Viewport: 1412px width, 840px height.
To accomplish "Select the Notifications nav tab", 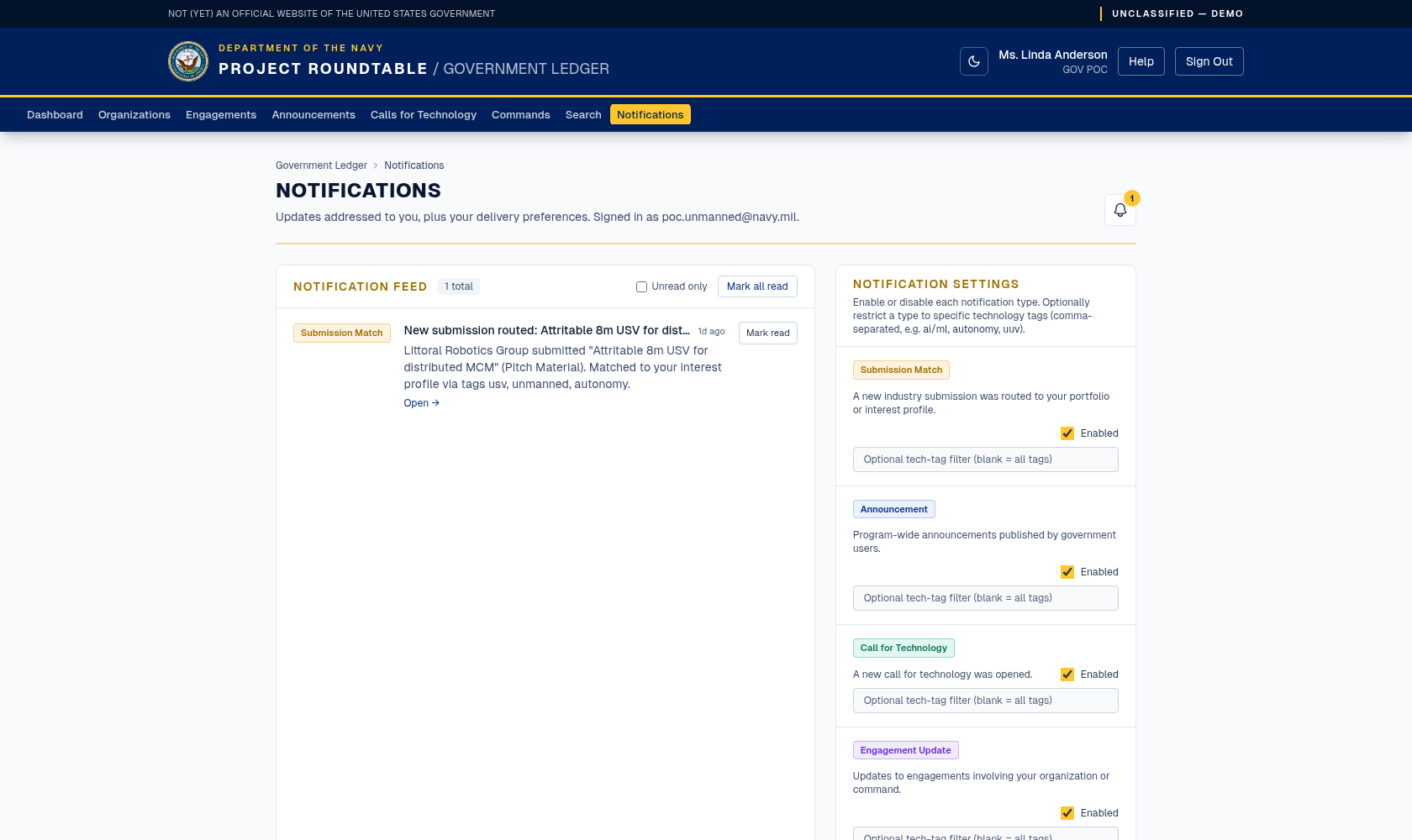I will tap(651, 115).
